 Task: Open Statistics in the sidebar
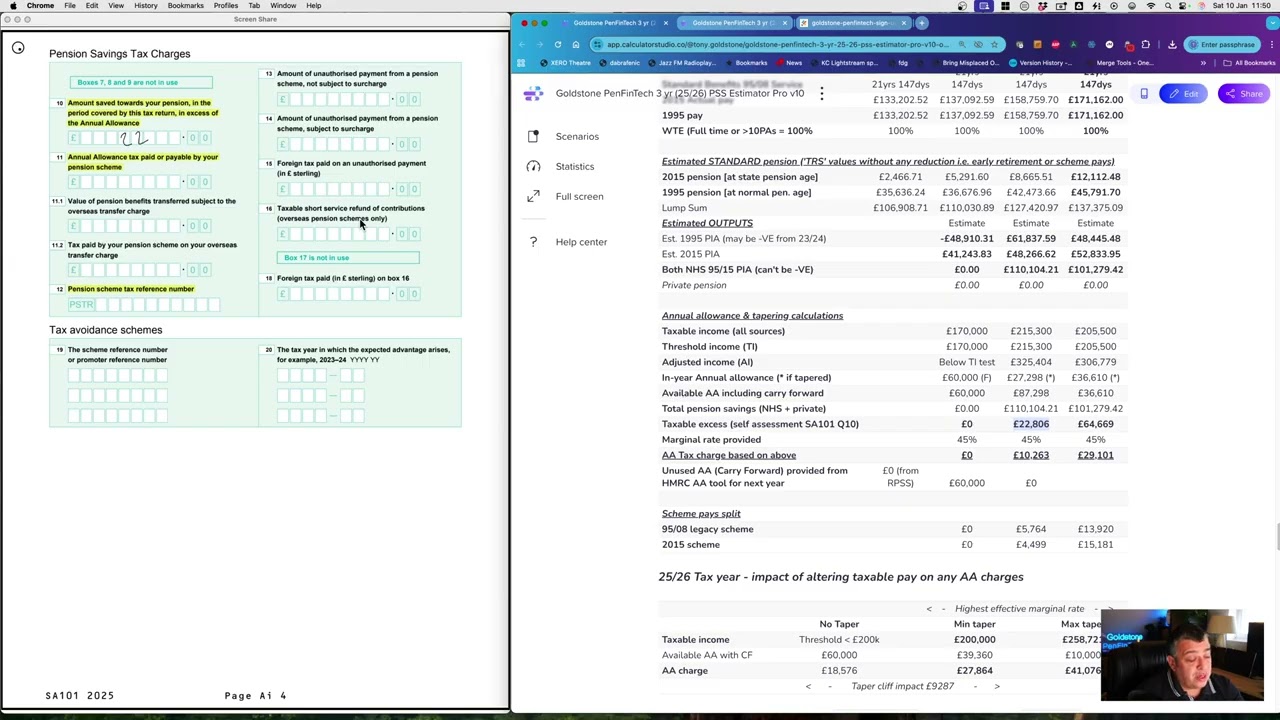click(574, 166)
